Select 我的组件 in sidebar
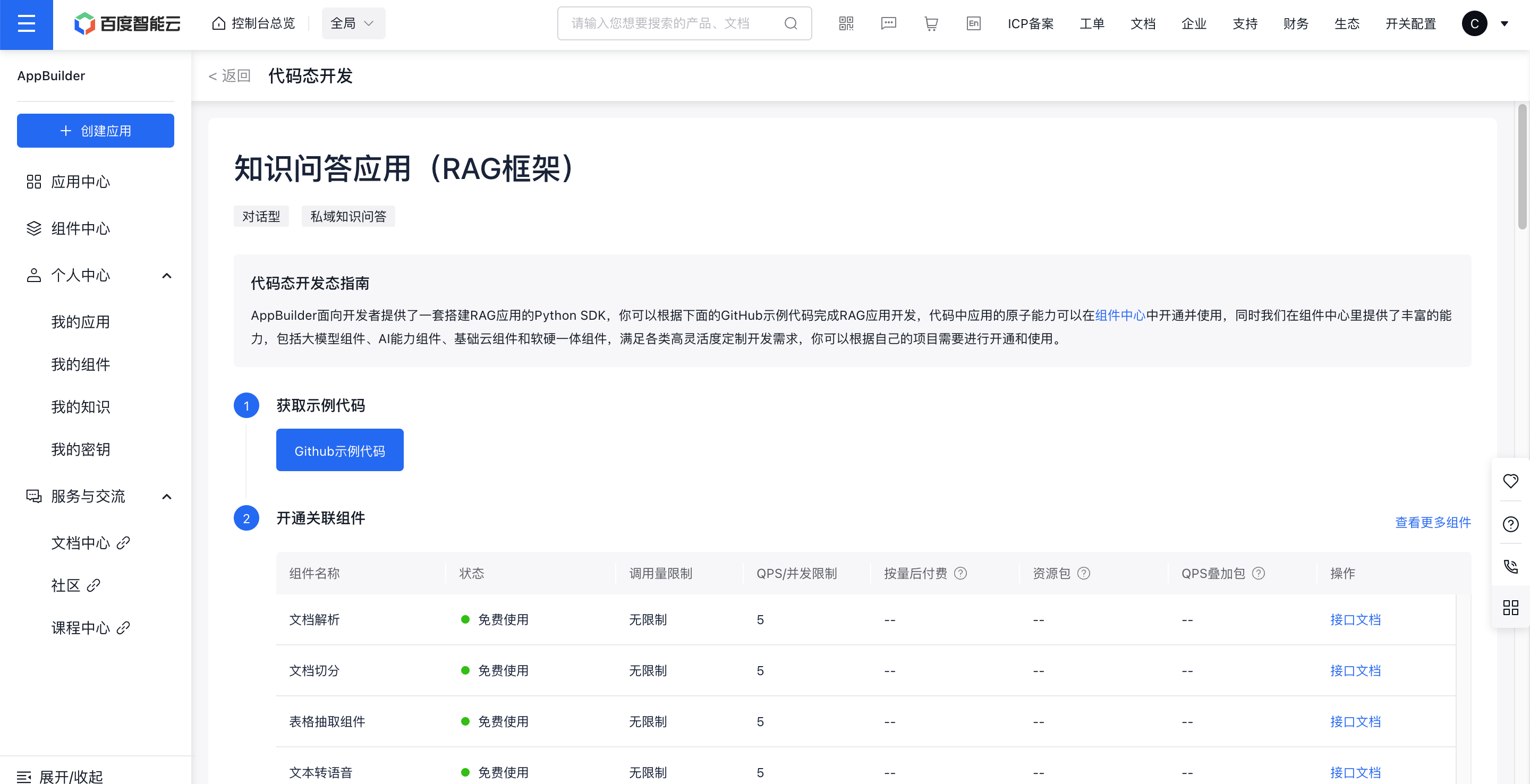Screen dimensions: 1530x784 (x=81, y=365)
